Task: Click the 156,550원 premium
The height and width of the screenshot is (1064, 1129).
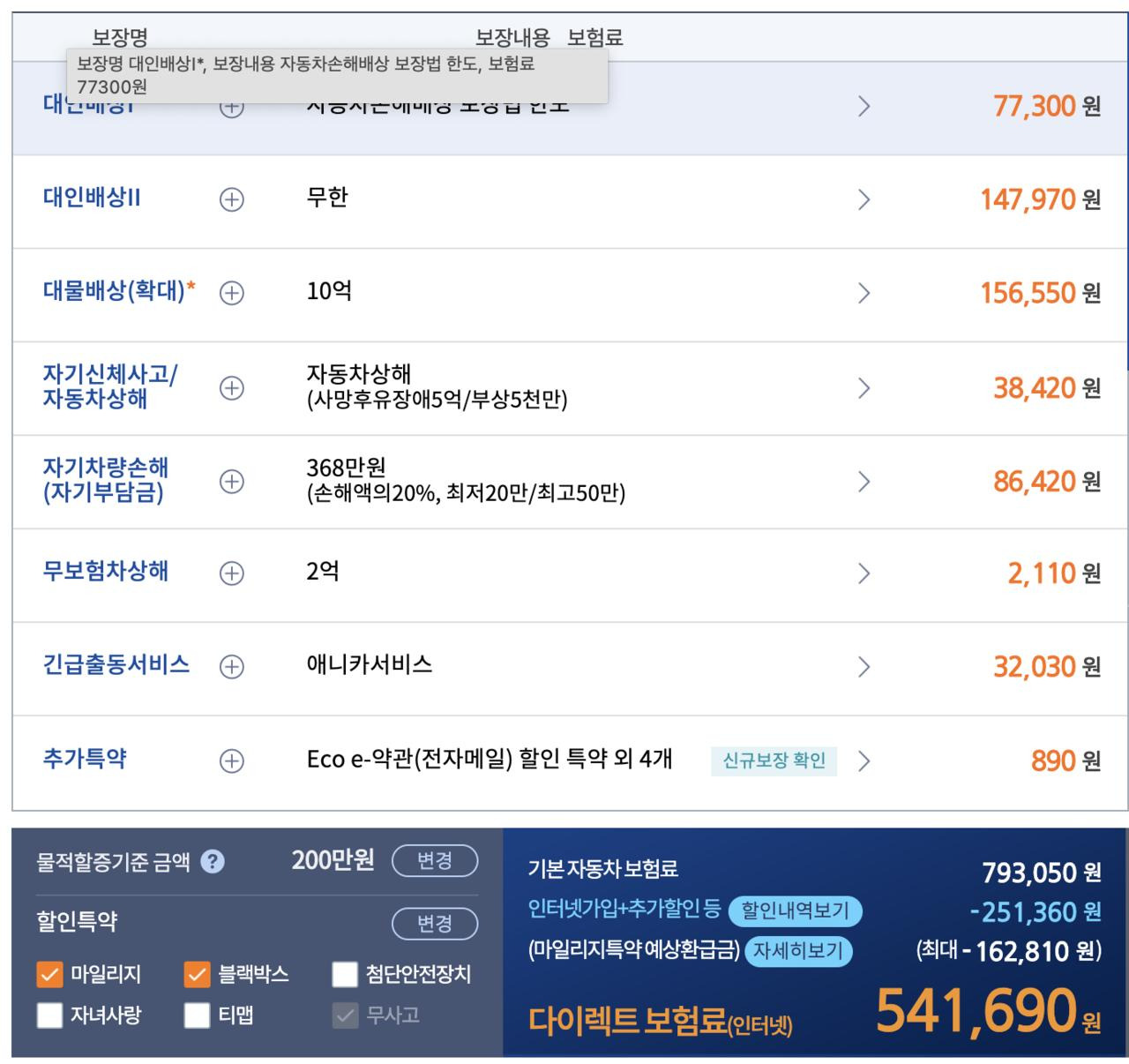Action: pos(1041,293)
